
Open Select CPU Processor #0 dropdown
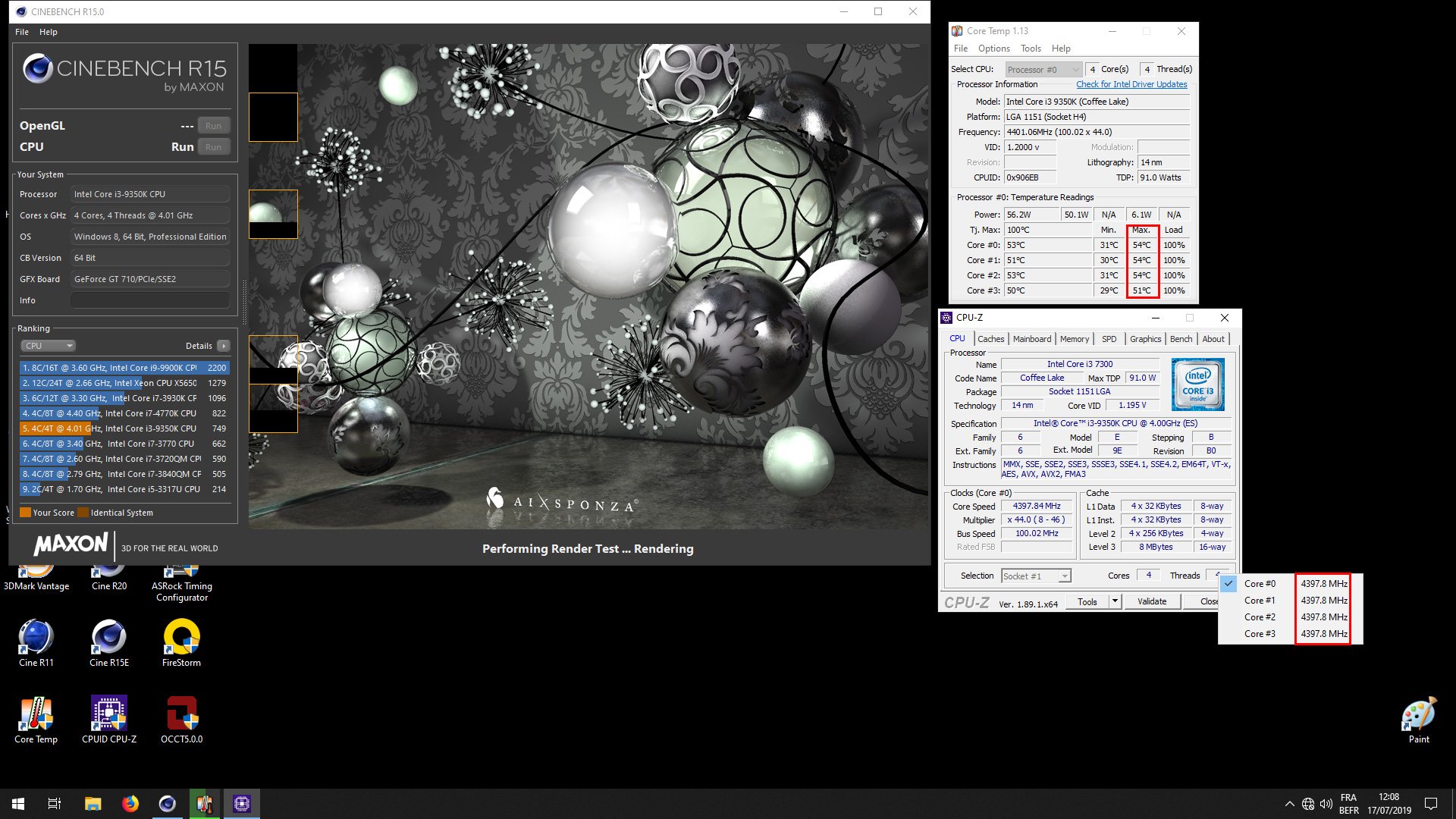(x=1043, y=70)
